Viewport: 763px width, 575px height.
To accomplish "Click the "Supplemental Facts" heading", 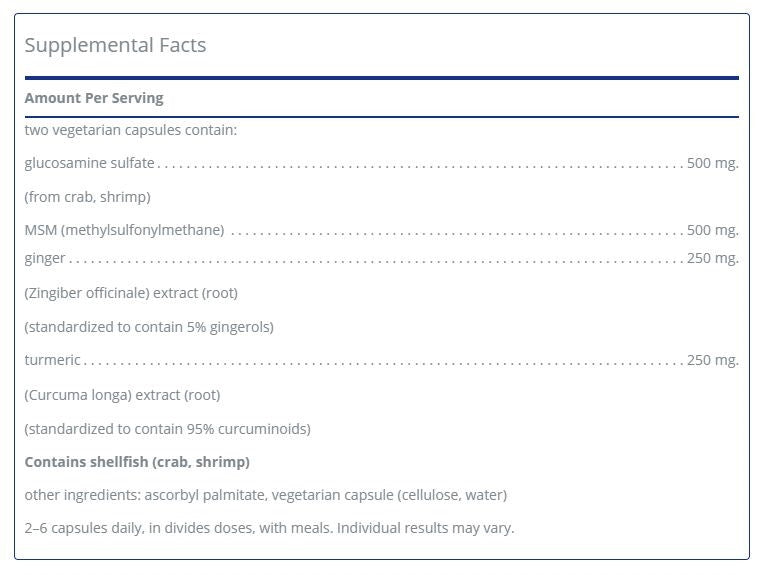I will (115, 46).
